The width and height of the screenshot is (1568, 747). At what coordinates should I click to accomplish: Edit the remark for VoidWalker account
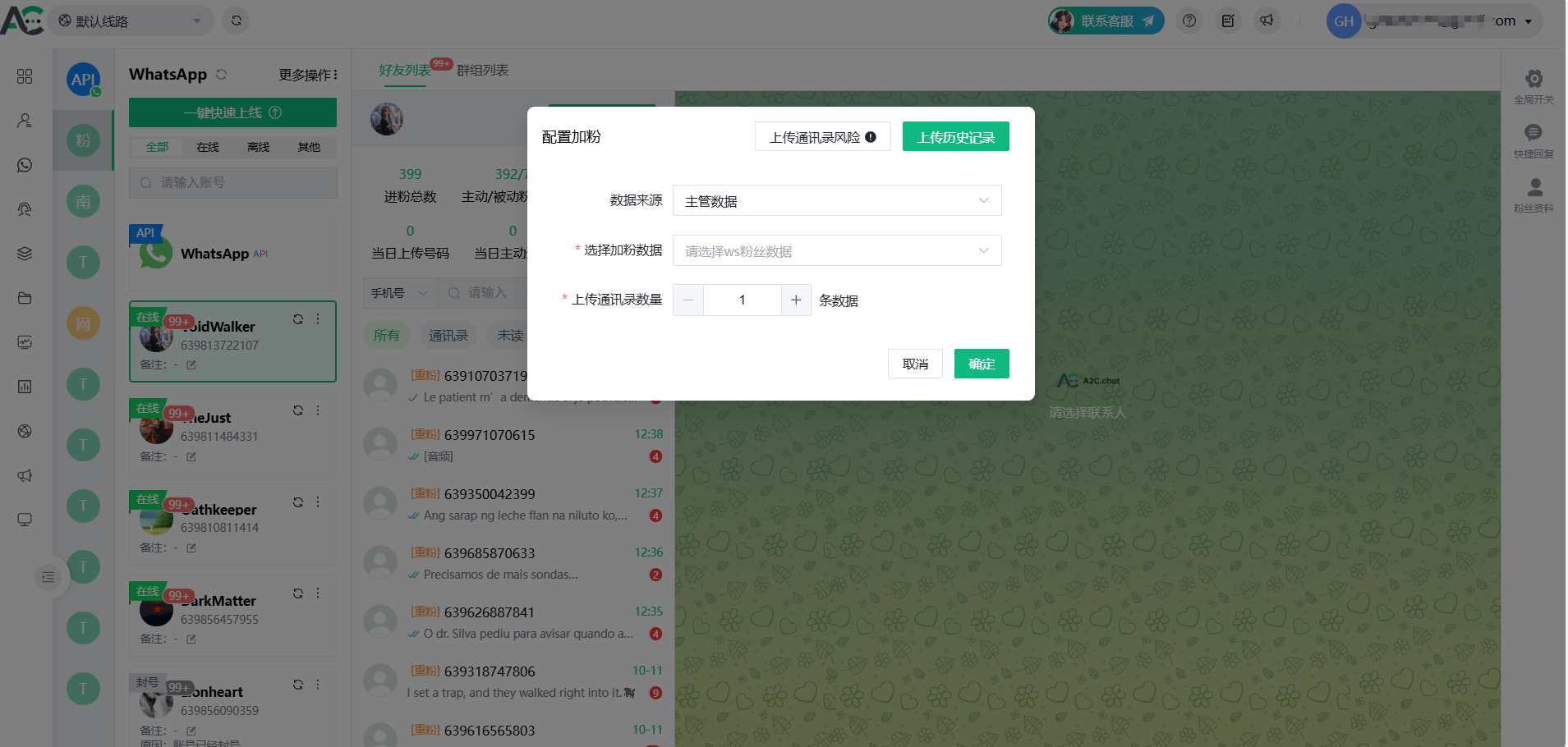coord(191,364)
